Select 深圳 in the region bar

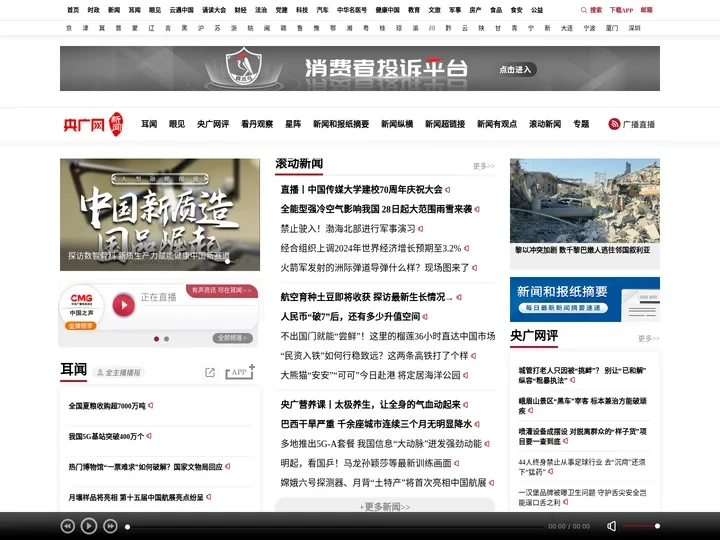click(634, 28)
